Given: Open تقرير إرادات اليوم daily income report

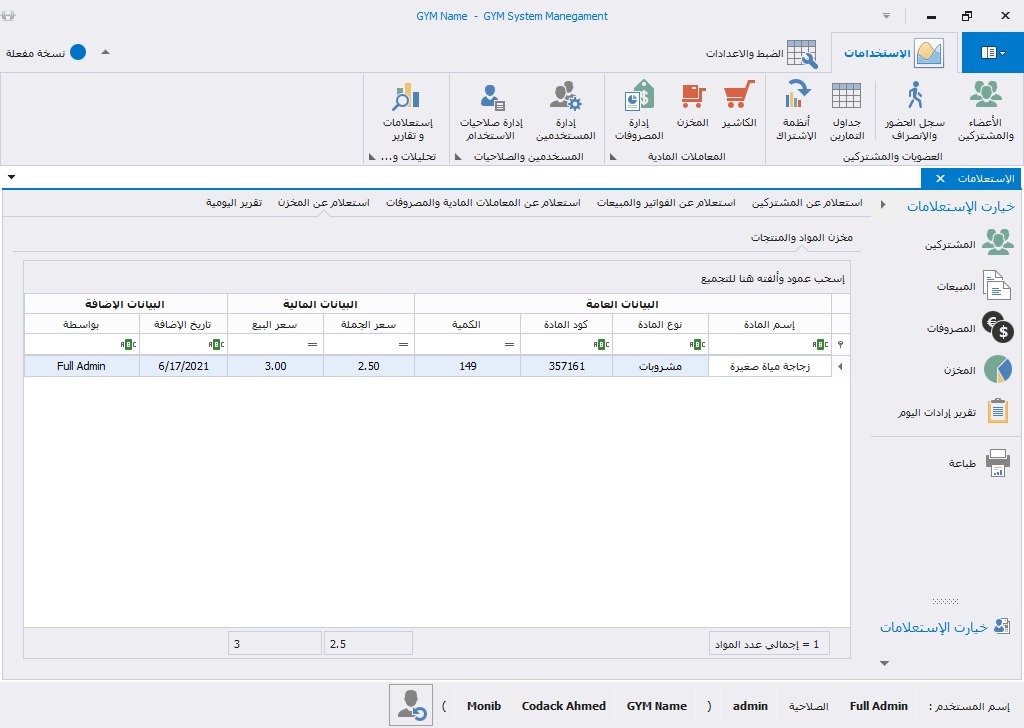Looking at the screenshot, I should pos(955,412).
